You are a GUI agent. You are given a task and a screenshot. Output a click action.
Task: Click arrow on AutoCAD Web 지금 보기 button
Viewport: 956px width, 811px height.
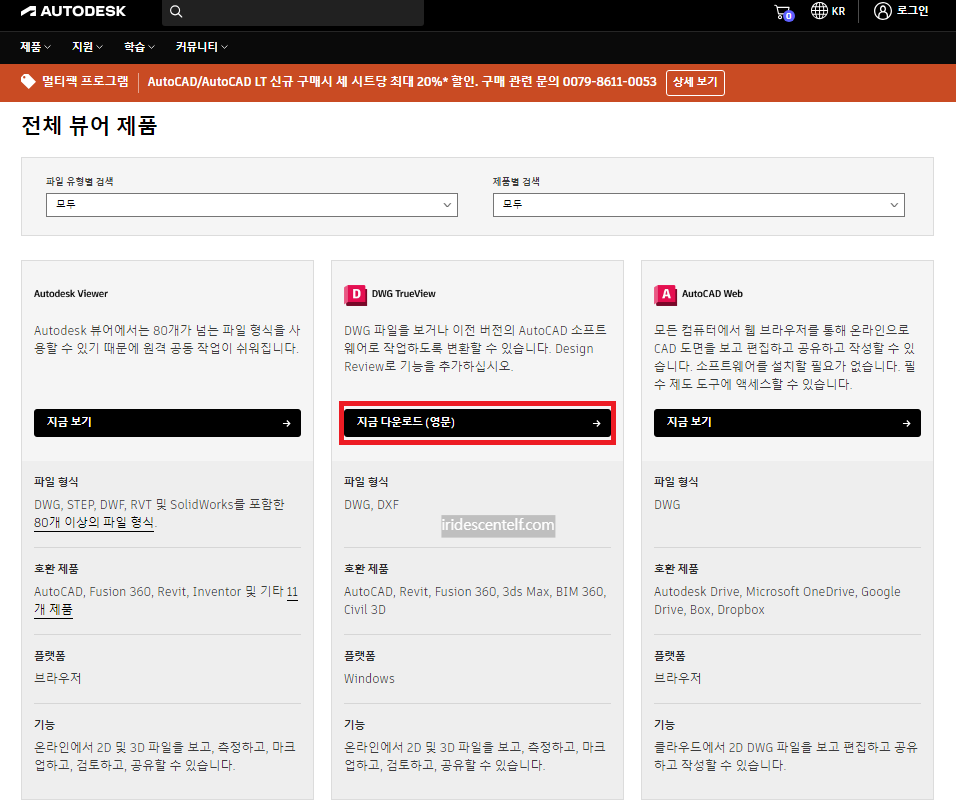907,423
